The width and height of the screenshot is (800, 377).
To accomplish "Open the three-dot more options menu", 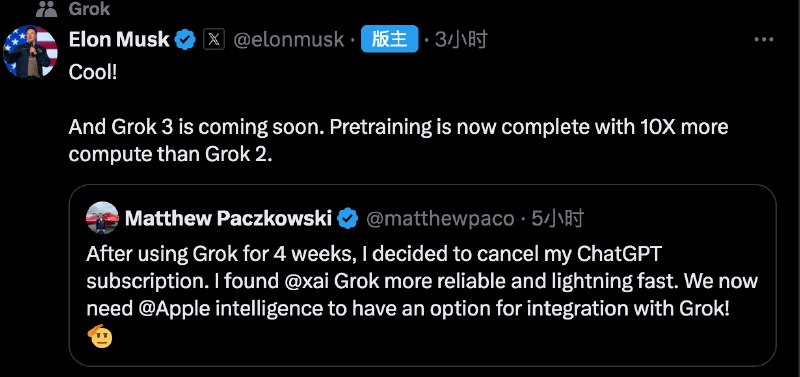I will coord(763,40).
